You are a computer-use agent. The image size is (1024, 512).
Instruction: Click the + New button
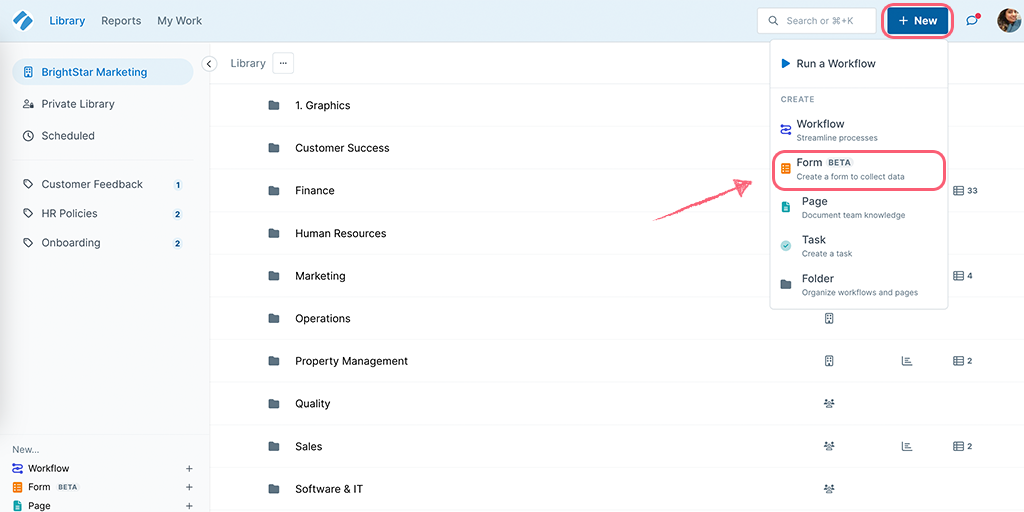click(x=918, y=21)
